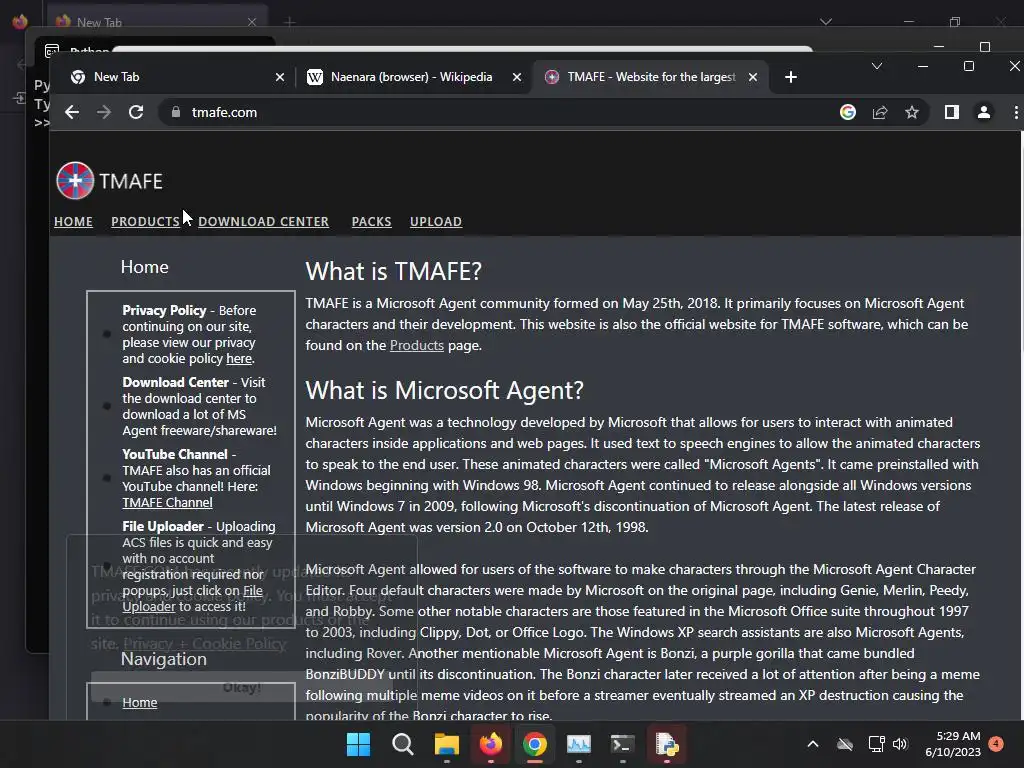Open the HOME navigation link
The image size is (1024, 768).
coord(73,221)
